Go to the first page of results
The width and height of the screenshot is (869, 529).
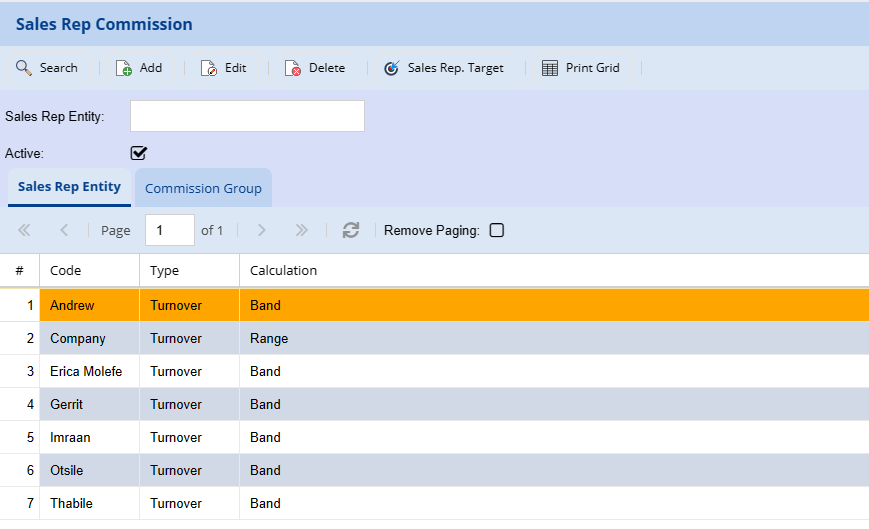25,230
